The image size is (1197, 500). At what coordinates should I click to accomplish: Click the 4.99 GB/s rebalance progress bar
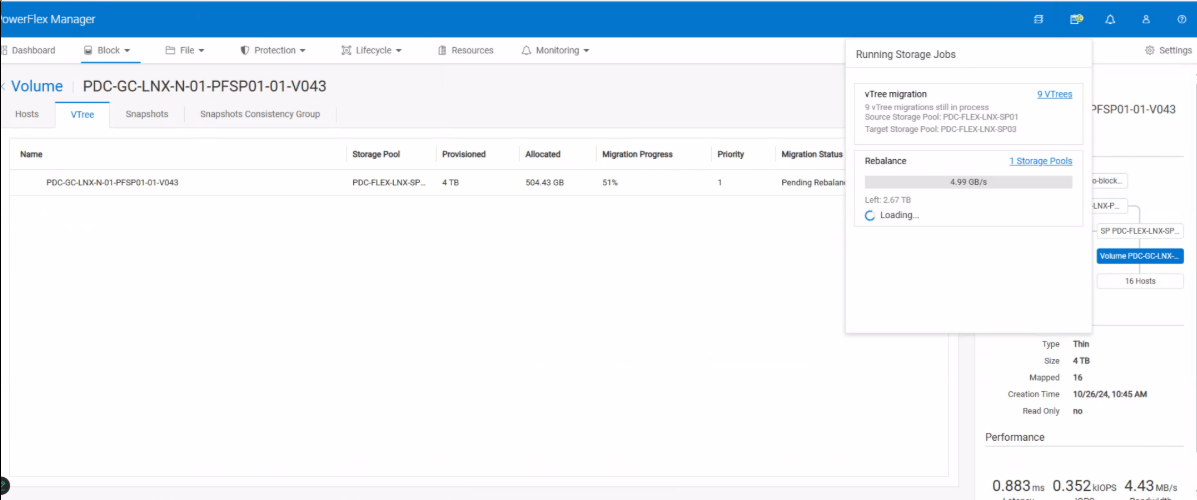pyautogui.click(x=968, y=182)
